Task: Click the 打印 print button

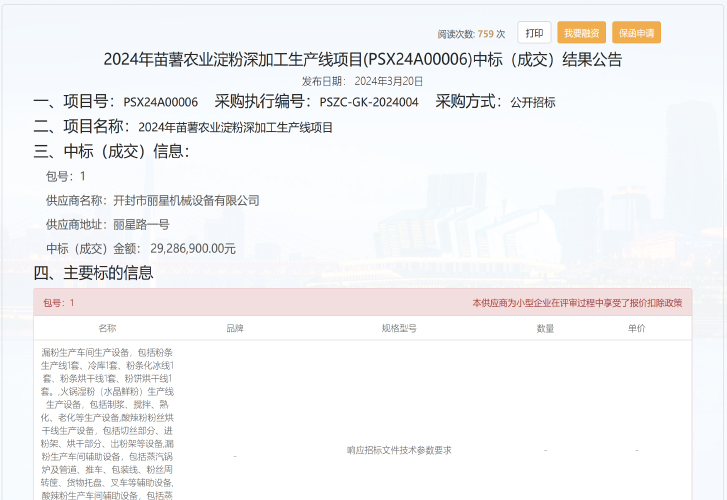Action: (x=534, y=33)
